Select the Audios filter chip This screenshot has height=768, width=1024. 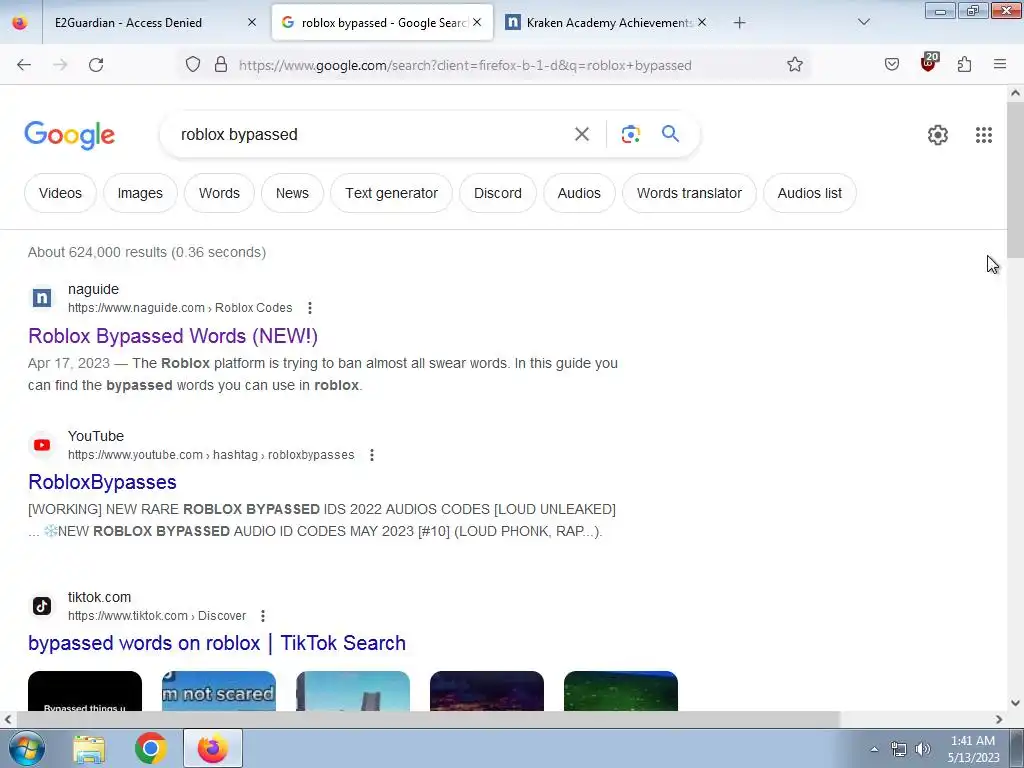point(579,193)
